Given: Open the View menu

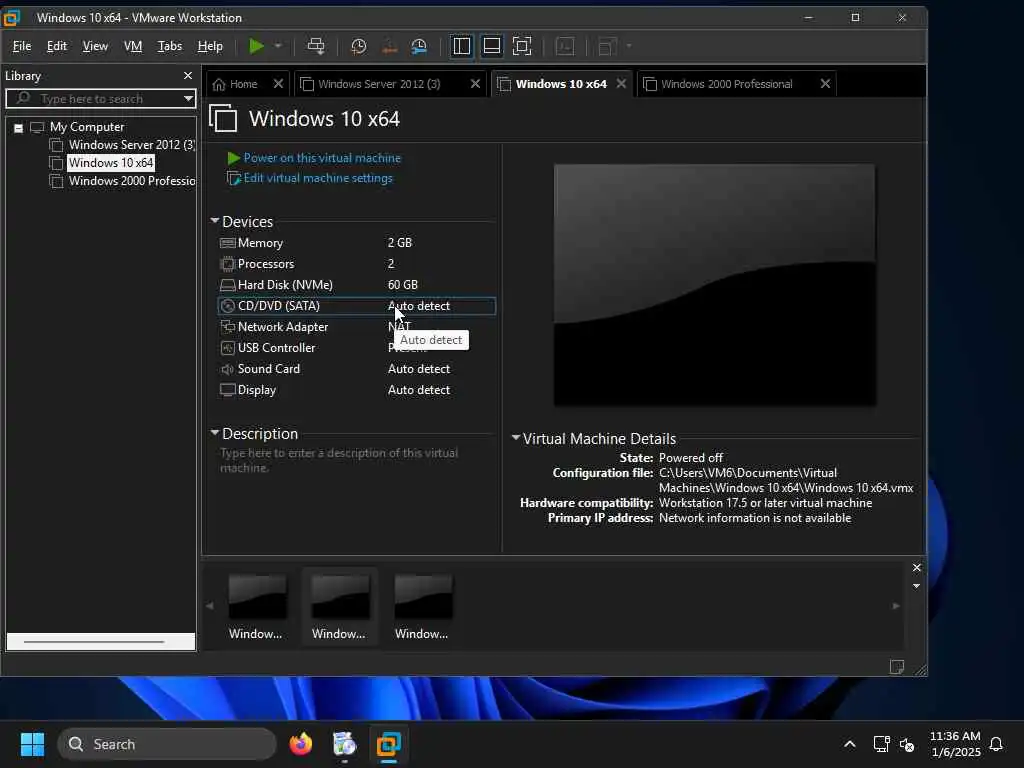Looking at the screenshot, I should point(95,46).
